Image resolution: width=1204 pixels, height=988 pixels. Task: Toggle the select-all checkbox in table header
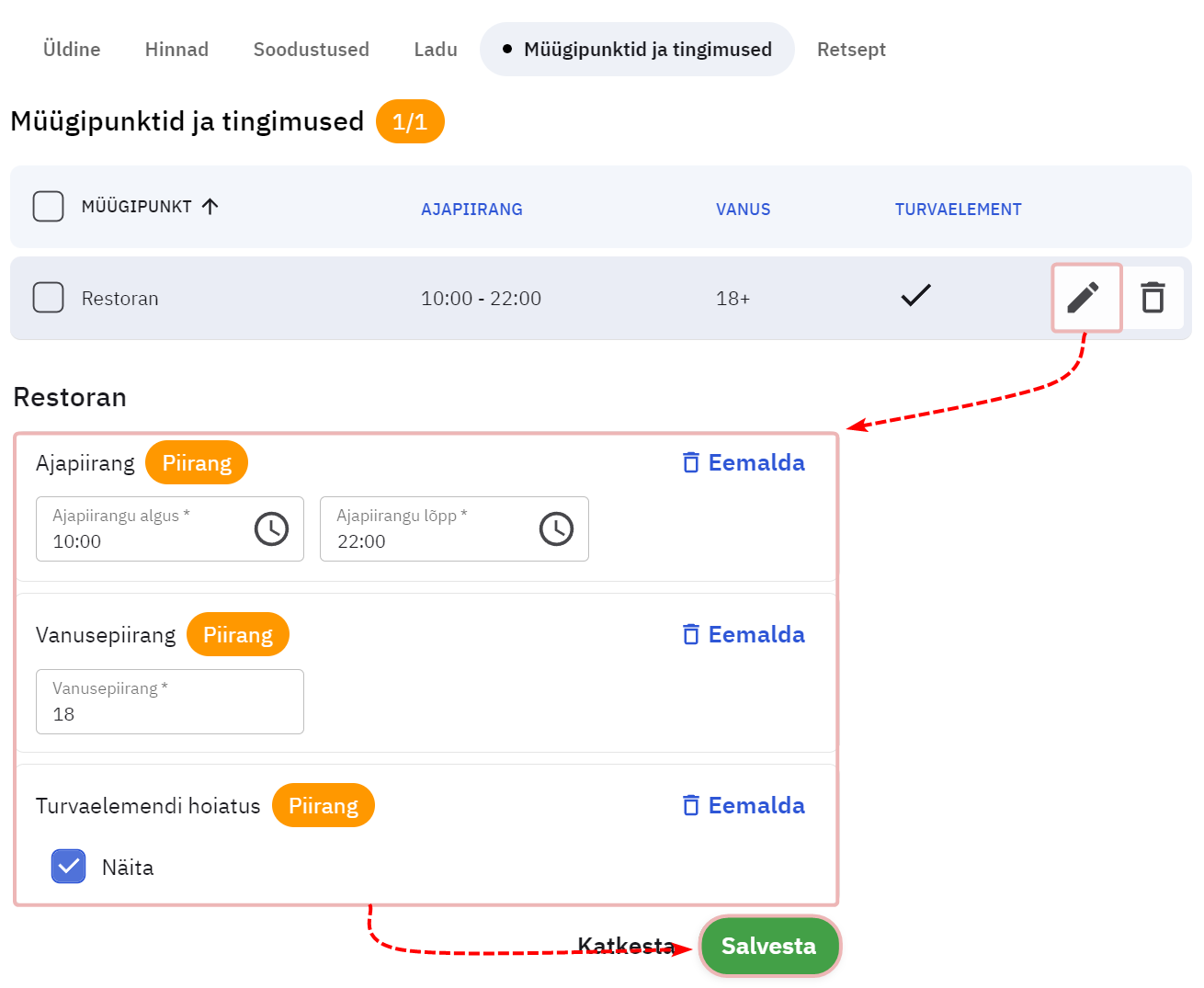(x=48, y=206)
